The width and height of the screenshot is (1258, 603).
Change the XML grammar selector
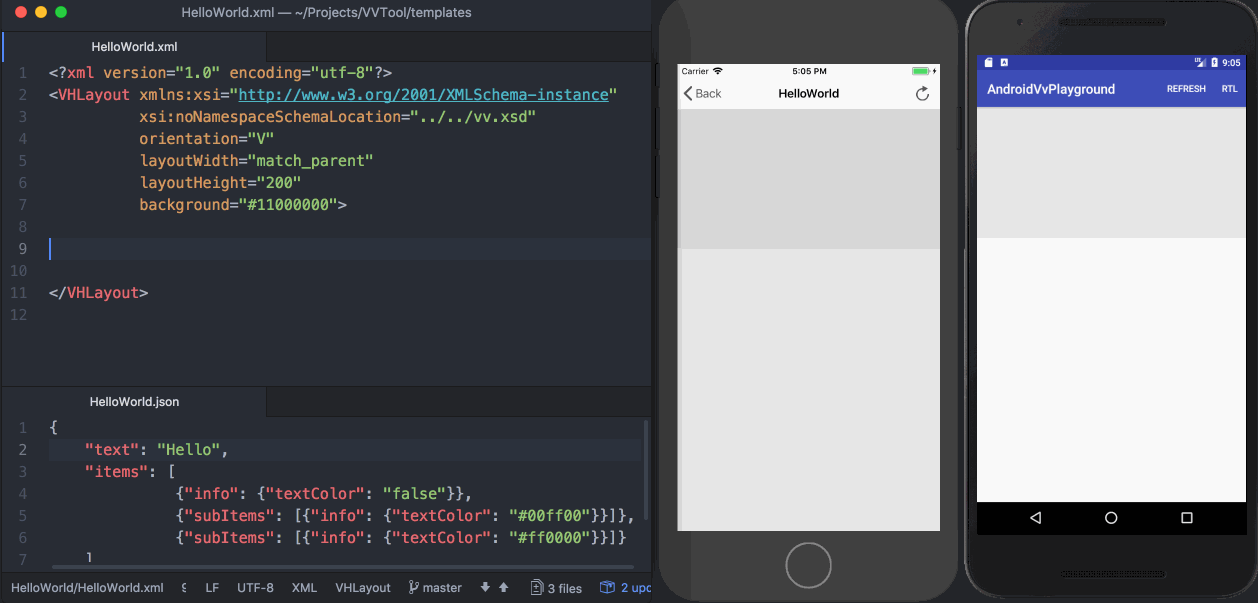click(x=304, y=588)
